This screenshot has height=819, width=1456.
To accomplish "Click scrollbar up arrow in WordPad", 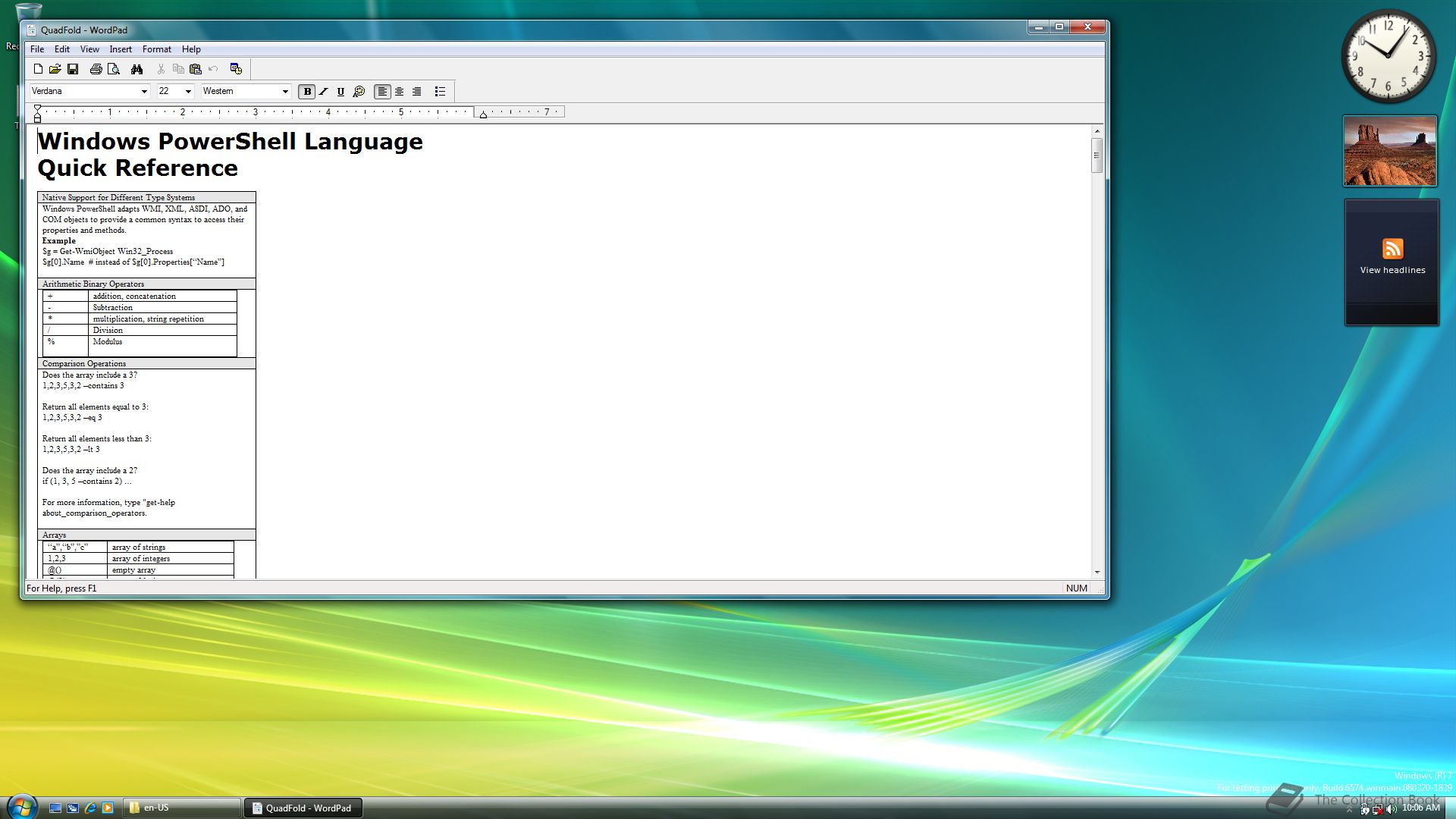I will click(1097, 132).
